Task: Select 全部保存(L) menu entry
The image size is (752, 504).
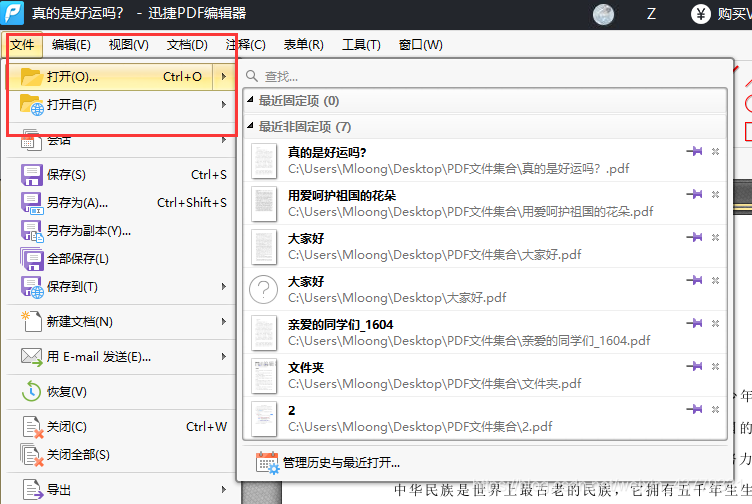Action: click(122, 259)
